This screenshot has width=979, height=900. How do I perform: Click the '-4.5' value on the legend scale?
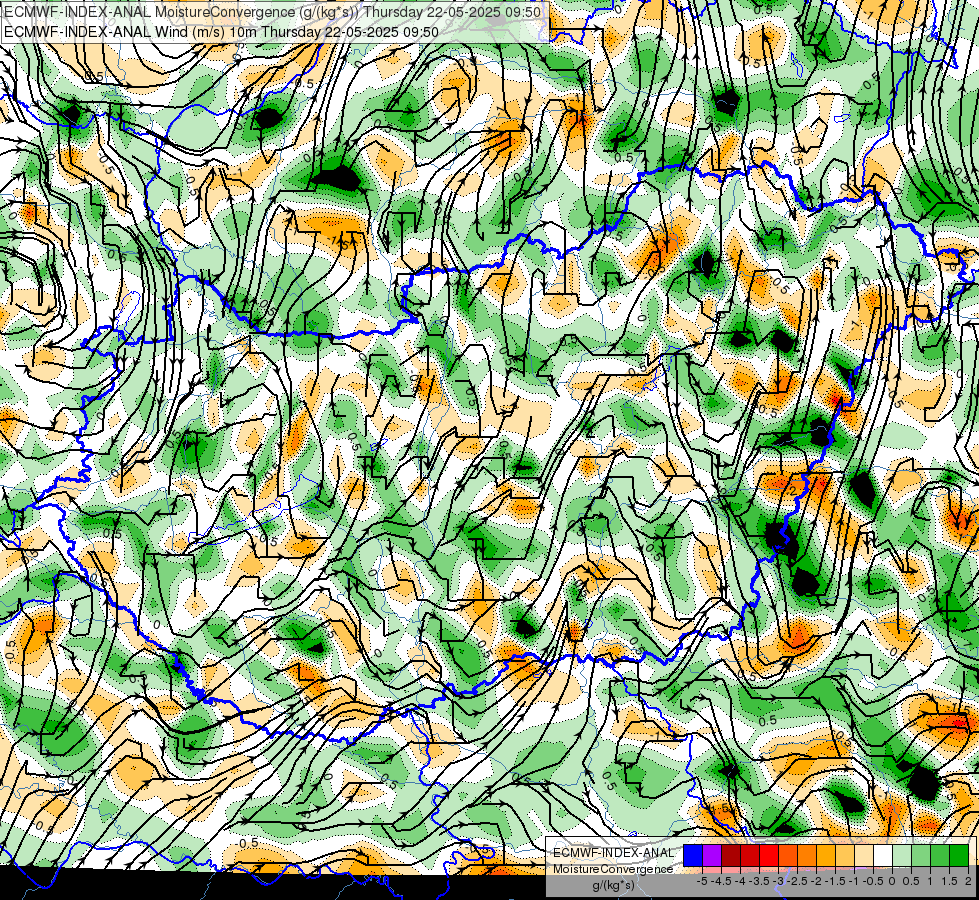pyautogui.click(x=722, y=881)
